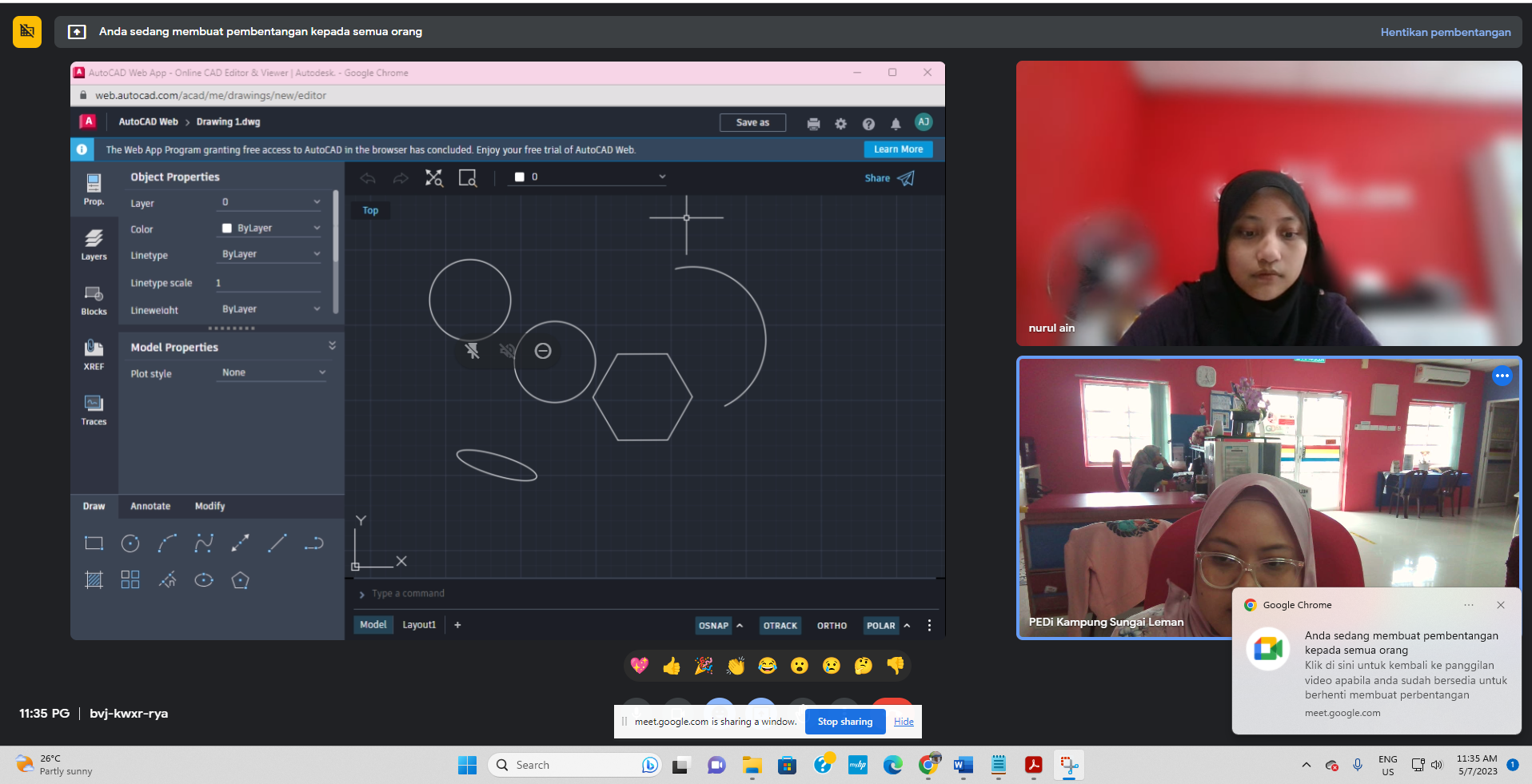
Task: Disable OTRACK tracking
Action: (780, 626)
